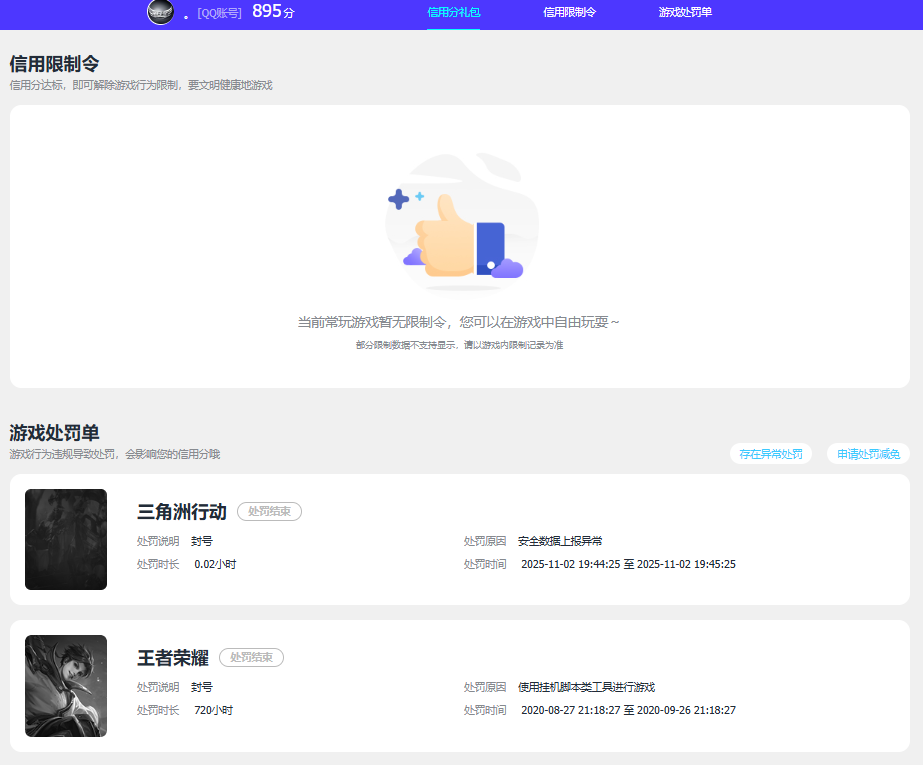Image resolution: width=923 pixels, height=765 pixels.
Task: Click the 王者荣耀 game thumbnail
Action: coord(66,686)
